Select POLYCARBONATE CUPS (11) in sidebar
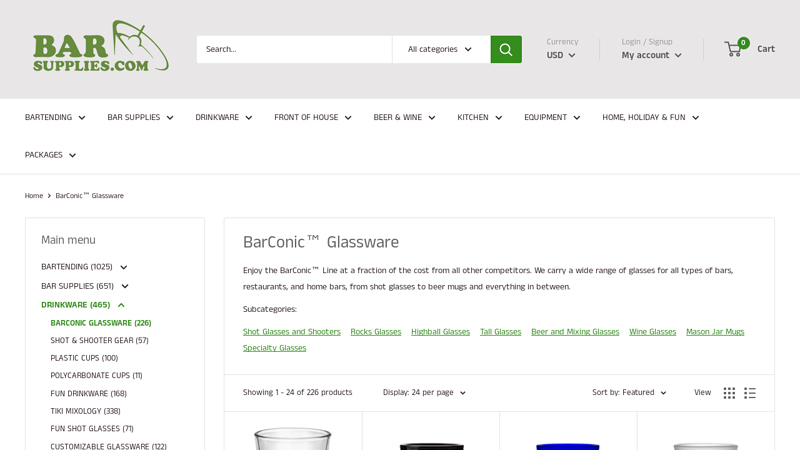This screenshot has width=800, height=450. (96, 376)
